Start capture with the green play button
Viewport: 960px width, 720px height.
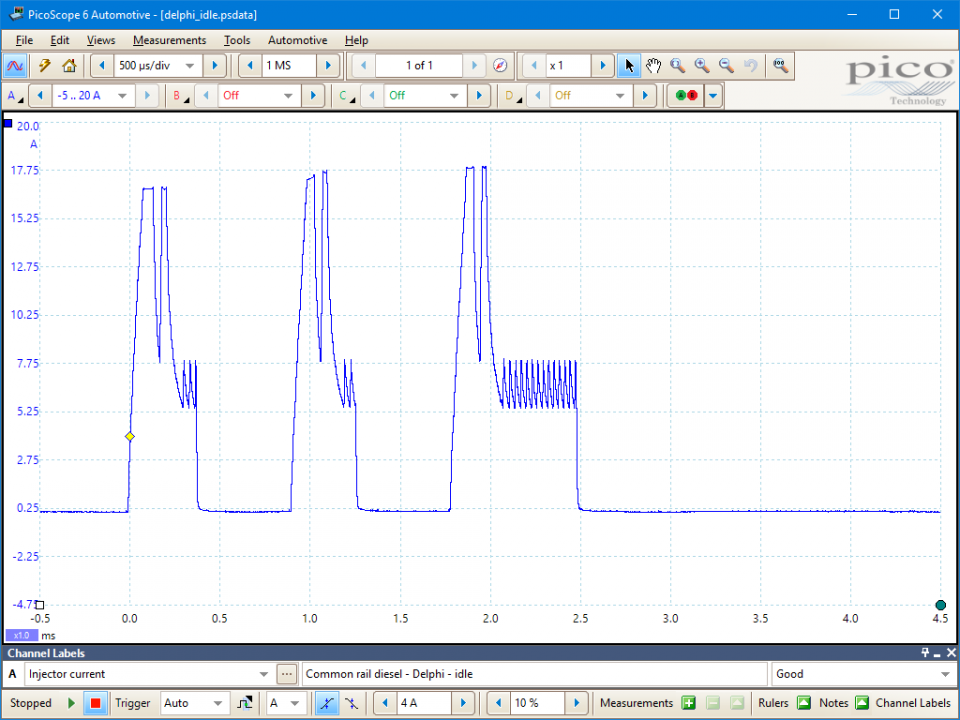point(72,703)
